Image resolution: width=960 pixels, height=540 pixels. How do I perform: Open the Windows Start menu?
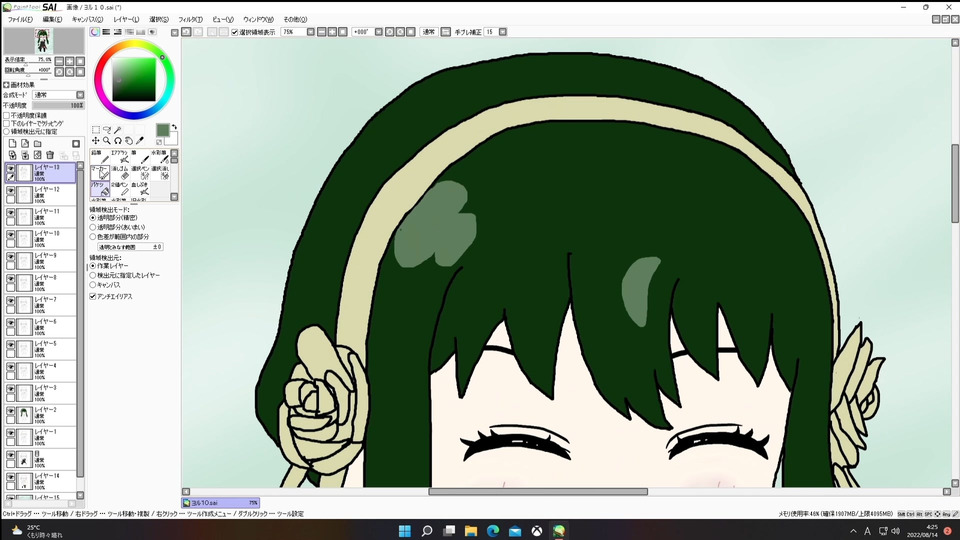click(405, 531)
